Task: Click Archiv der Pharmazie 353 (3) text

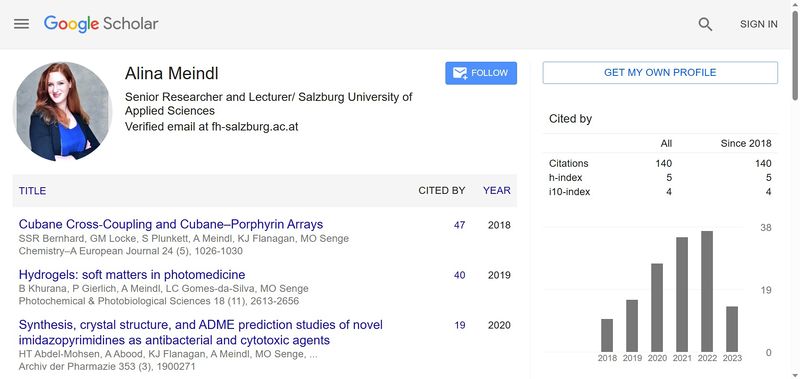Action: (107, 366)
